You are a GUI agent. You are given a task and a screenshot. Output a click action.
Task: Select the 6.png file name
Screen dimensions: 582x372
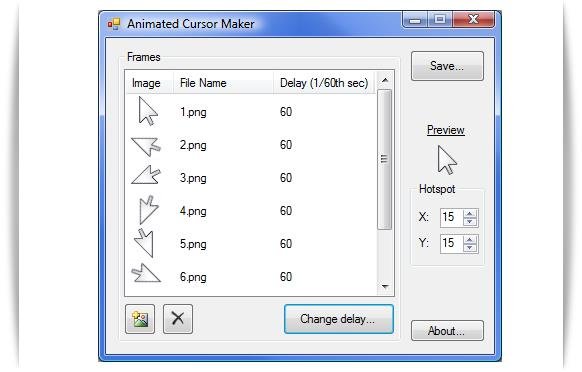193,277
